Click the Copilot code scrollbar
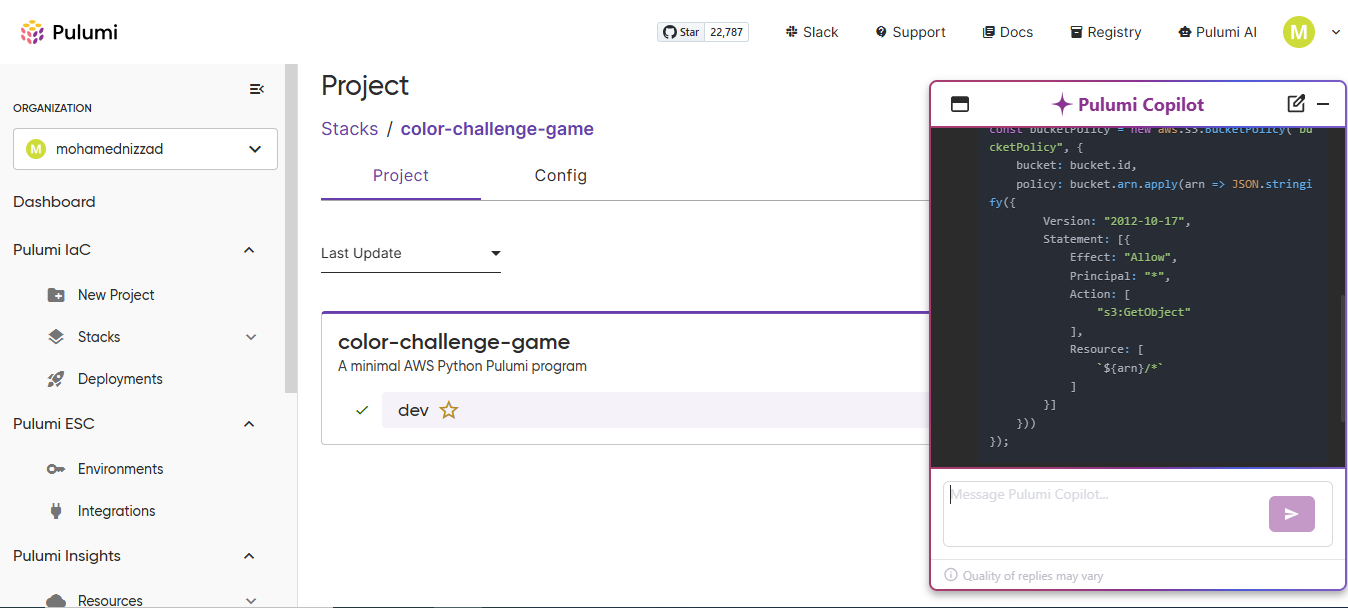 tap(1342, 358)
